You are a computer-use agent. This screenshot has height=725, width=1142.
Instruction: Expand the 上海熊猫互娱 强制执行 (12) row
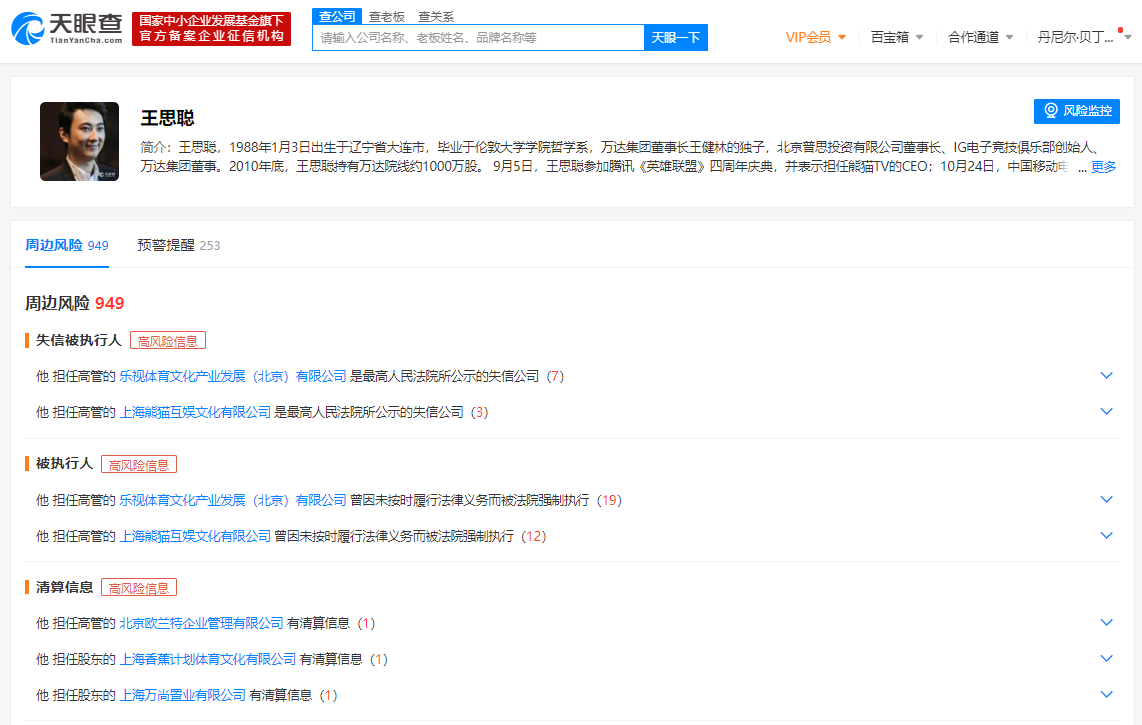(572, 536)
